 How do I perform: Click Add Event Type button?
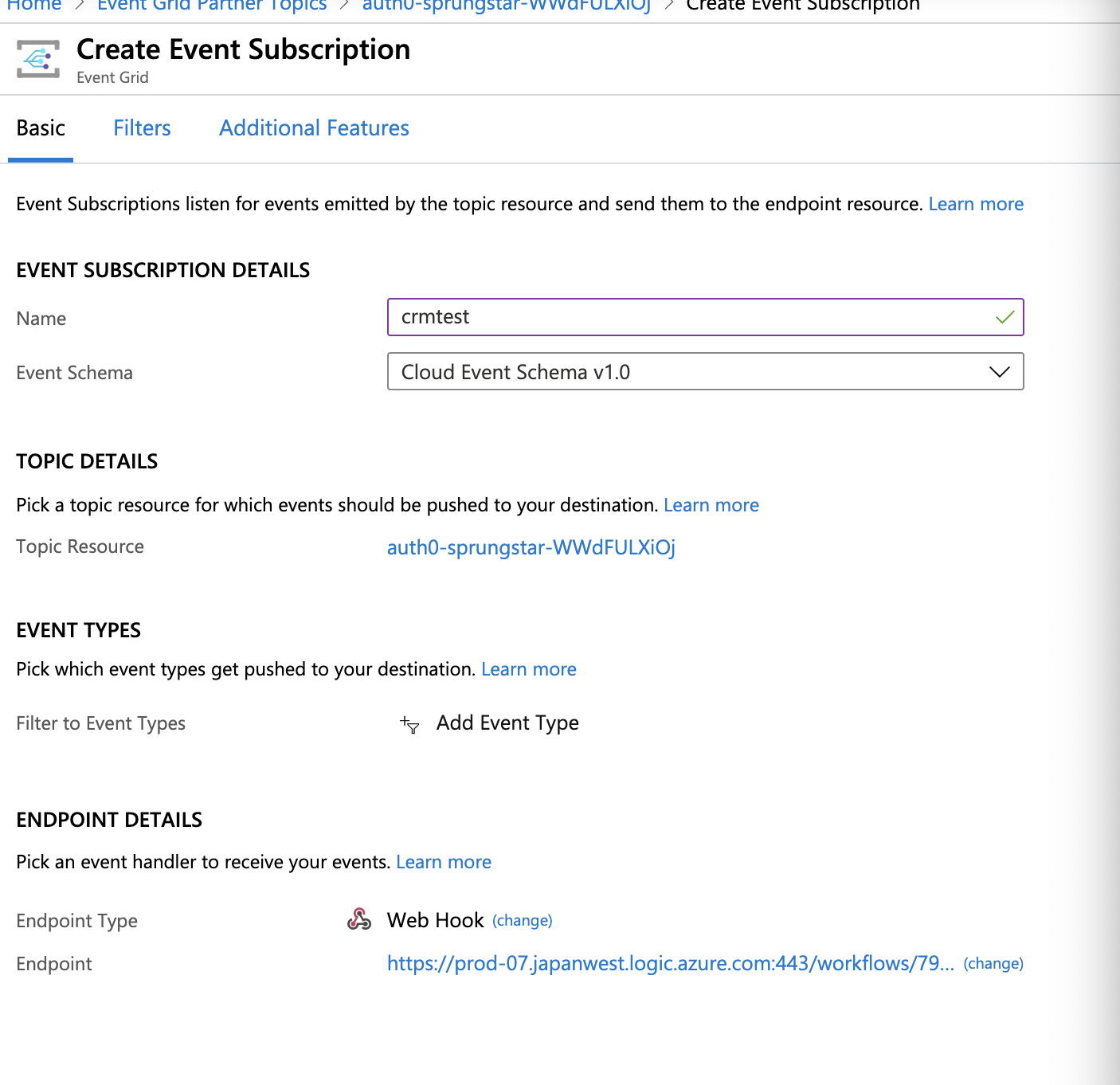(x=507, y=723)
